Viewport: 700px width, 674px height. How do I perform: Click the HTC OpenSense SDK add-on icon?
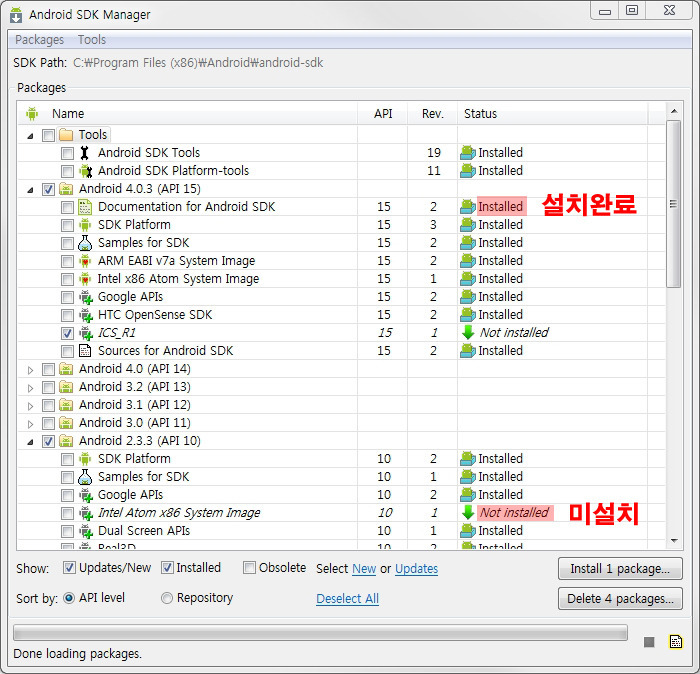(x=85, y=315)
